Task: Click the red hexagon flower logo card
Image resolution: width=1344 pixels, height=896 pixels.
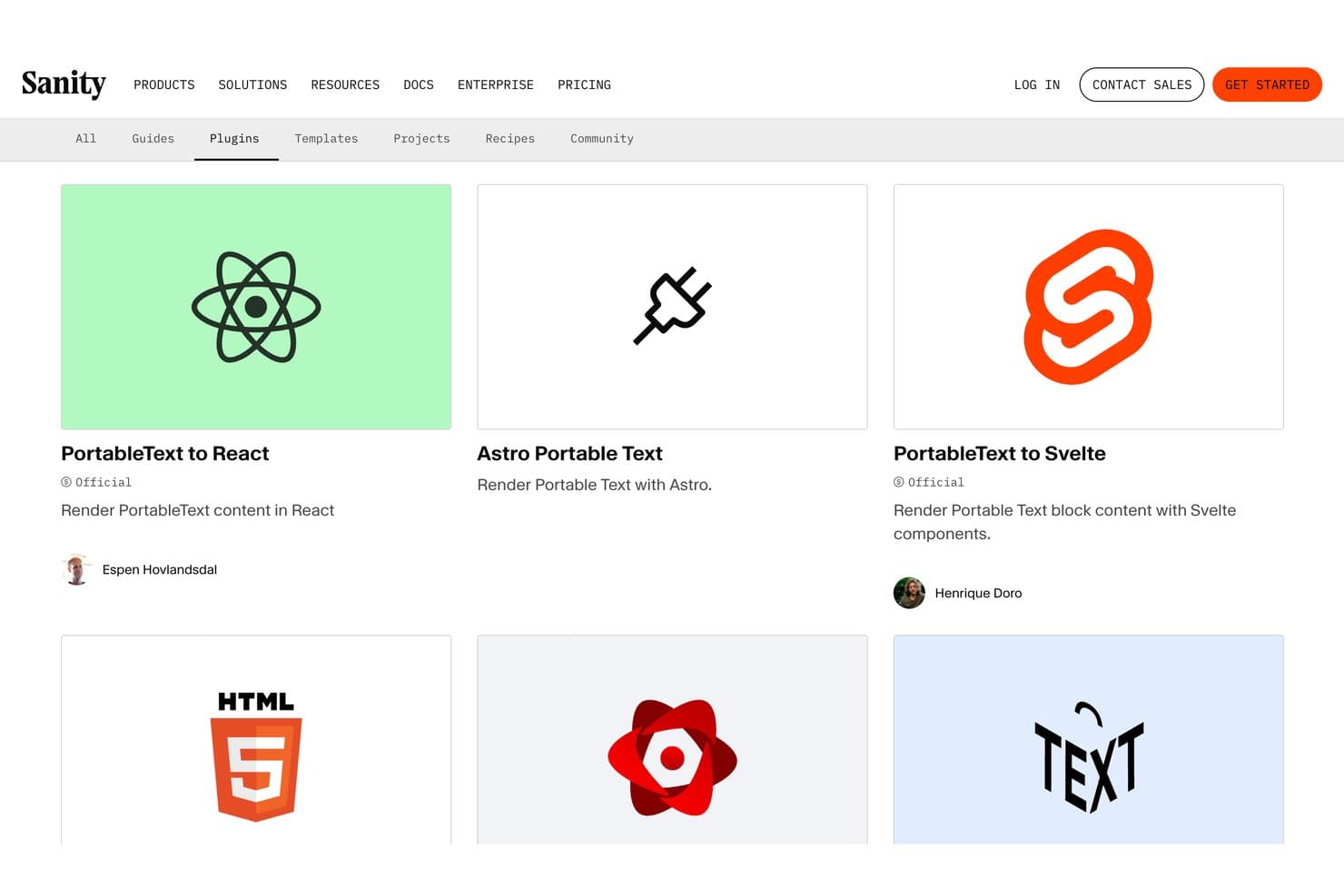Action: coord(672,740)
